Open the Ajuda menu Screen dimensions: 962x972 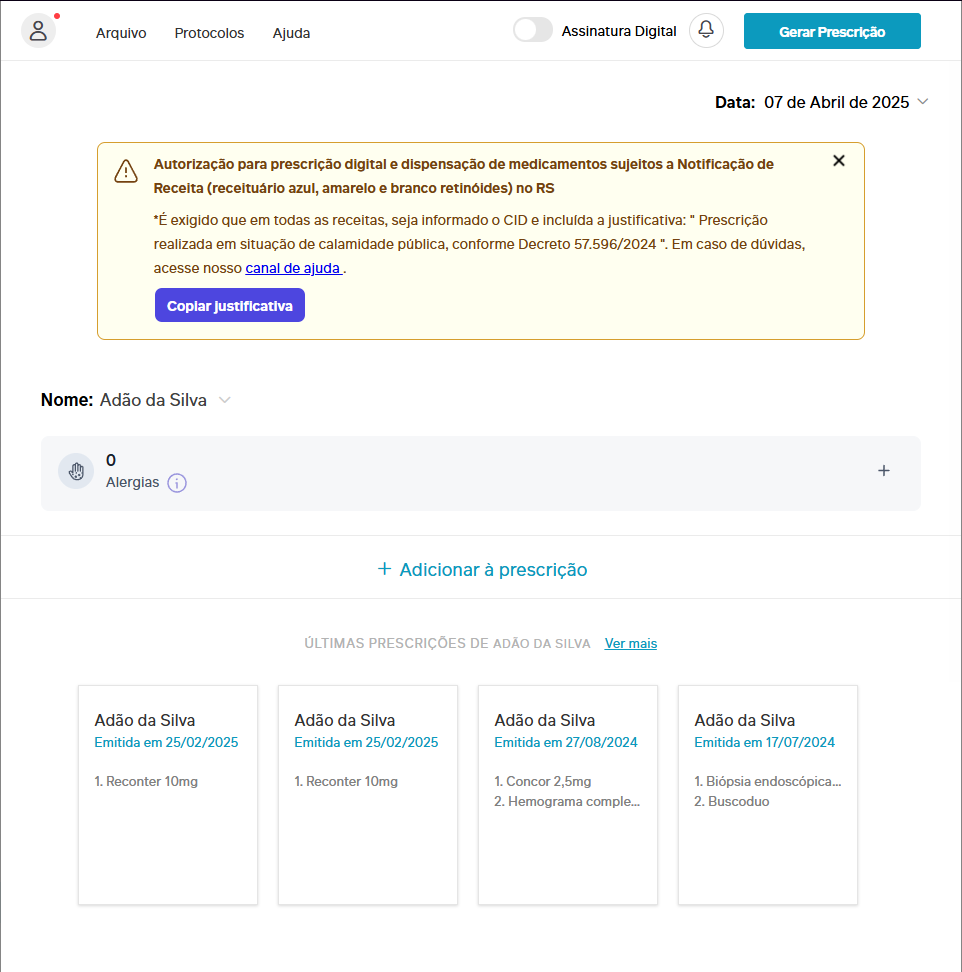291,33
